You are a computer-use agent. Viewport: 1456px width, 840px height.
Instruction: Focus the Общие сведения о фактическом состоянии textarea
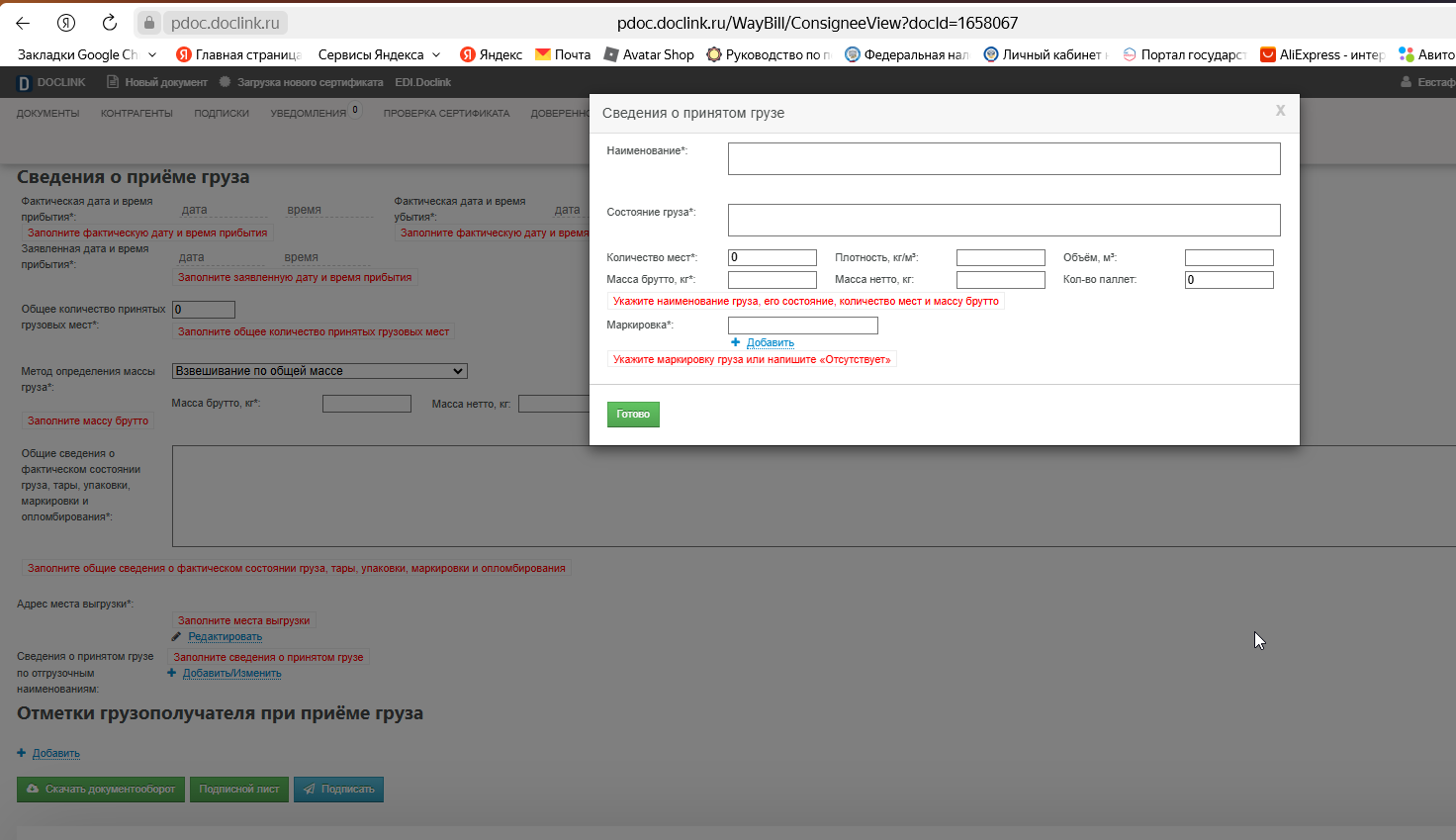point(814,496)
